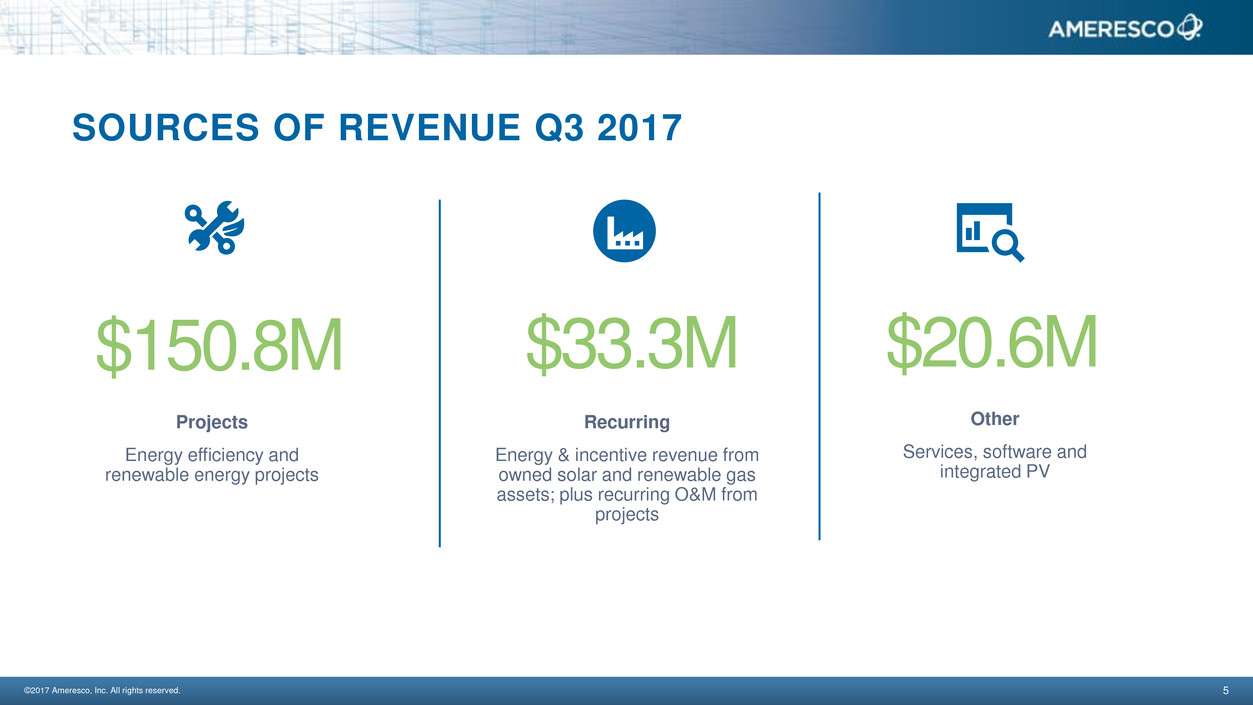Click the wrench and leaf Projects icon
Screen dimensions: 1253x705
214,228
